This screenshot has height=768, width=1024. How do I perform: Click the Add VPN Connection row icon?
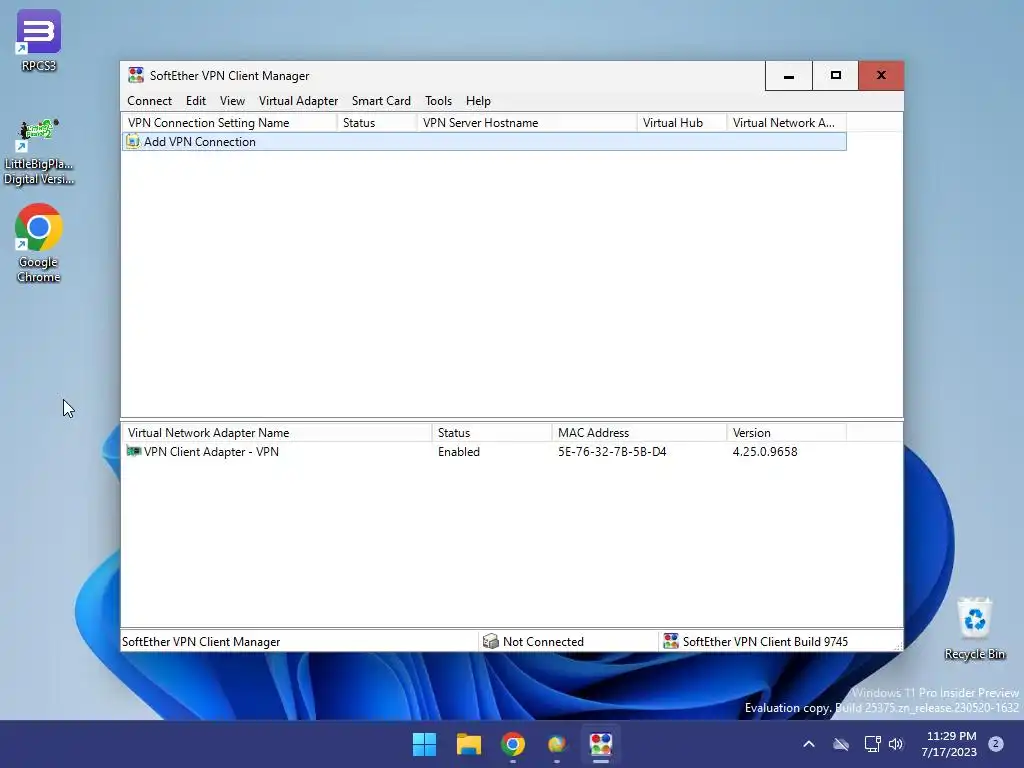(x=133, y=141)
